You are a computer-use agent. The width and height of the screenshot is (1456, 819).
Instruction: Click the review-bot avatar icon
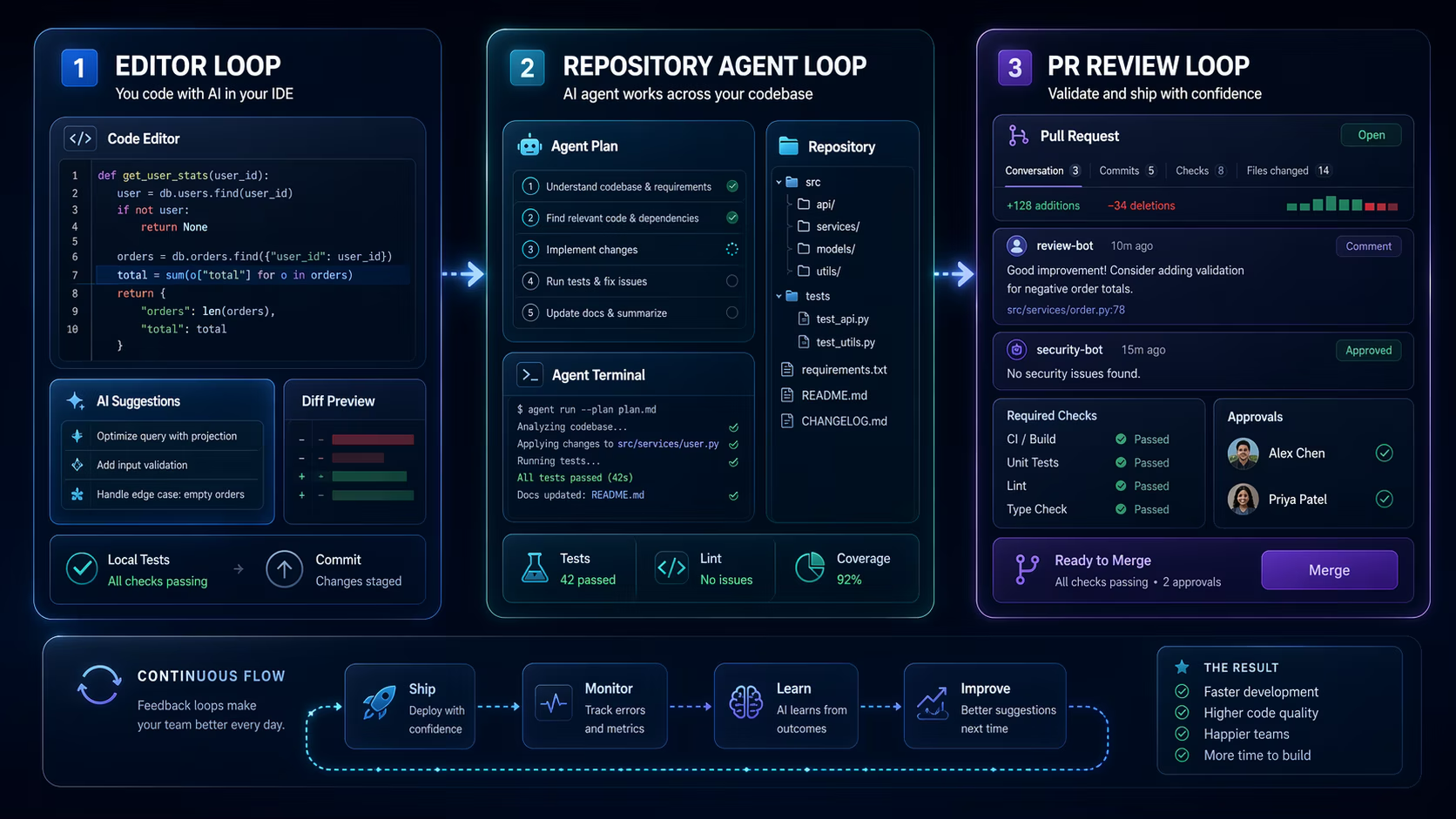click(1016, 245)
